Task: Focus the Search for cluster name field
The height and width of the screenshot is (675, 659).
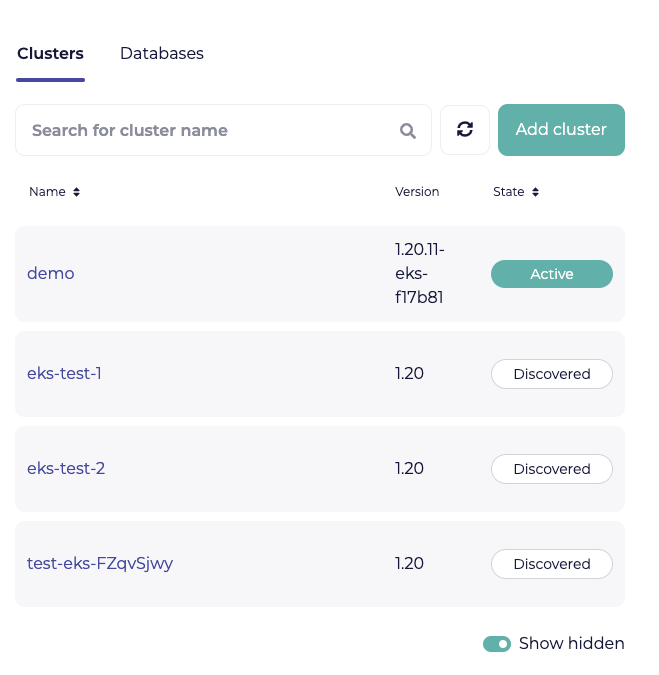Action: [223, 130]
